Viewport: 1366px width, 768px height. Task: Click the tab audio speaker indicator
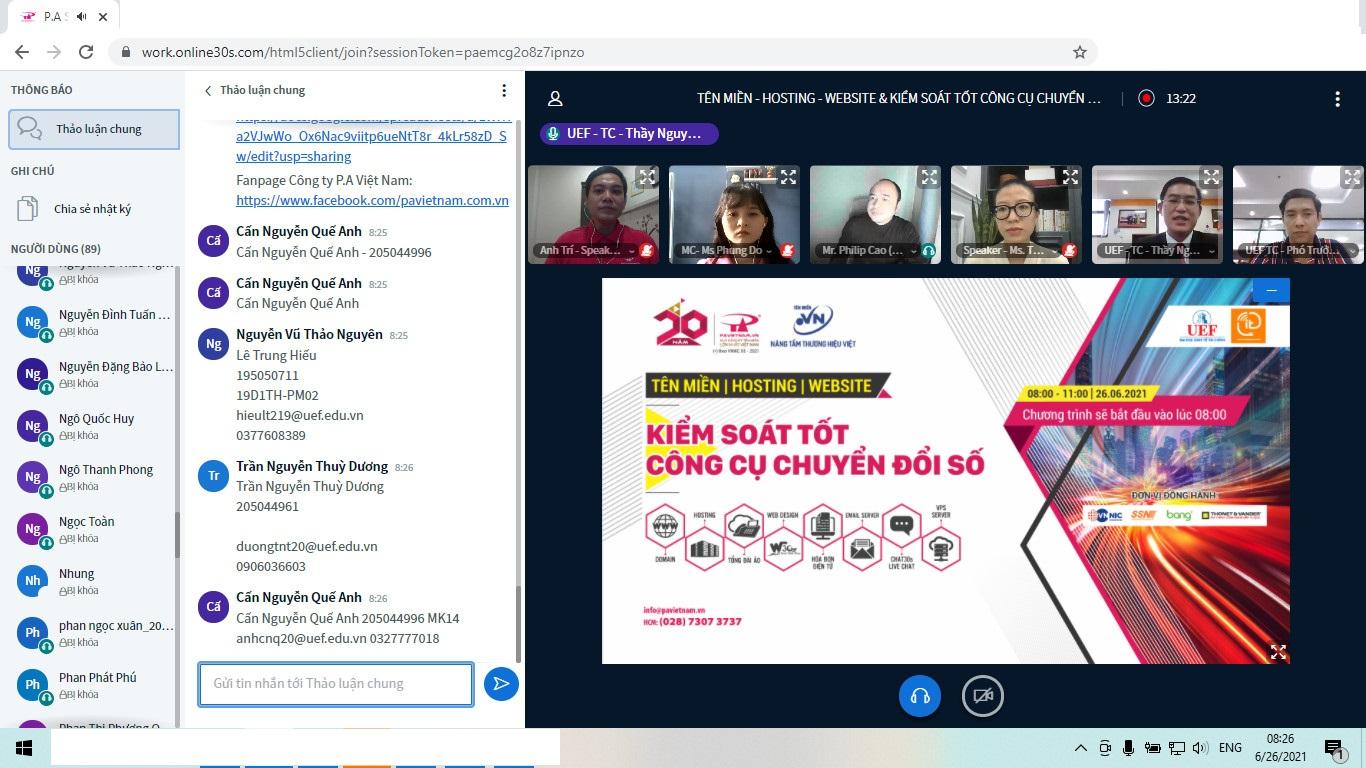click(81, 16)
